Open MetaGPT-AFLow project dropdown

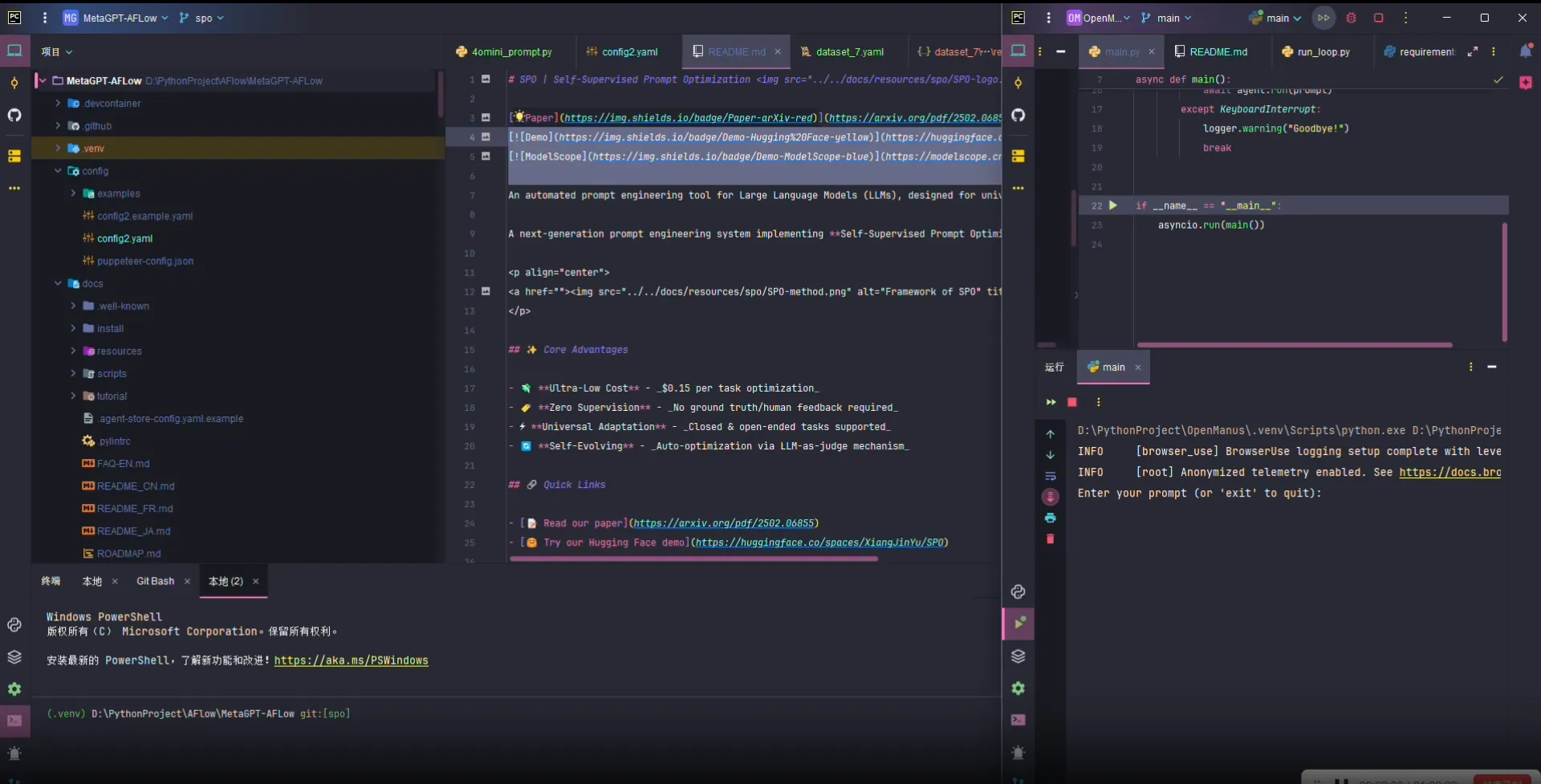[116, 18]
